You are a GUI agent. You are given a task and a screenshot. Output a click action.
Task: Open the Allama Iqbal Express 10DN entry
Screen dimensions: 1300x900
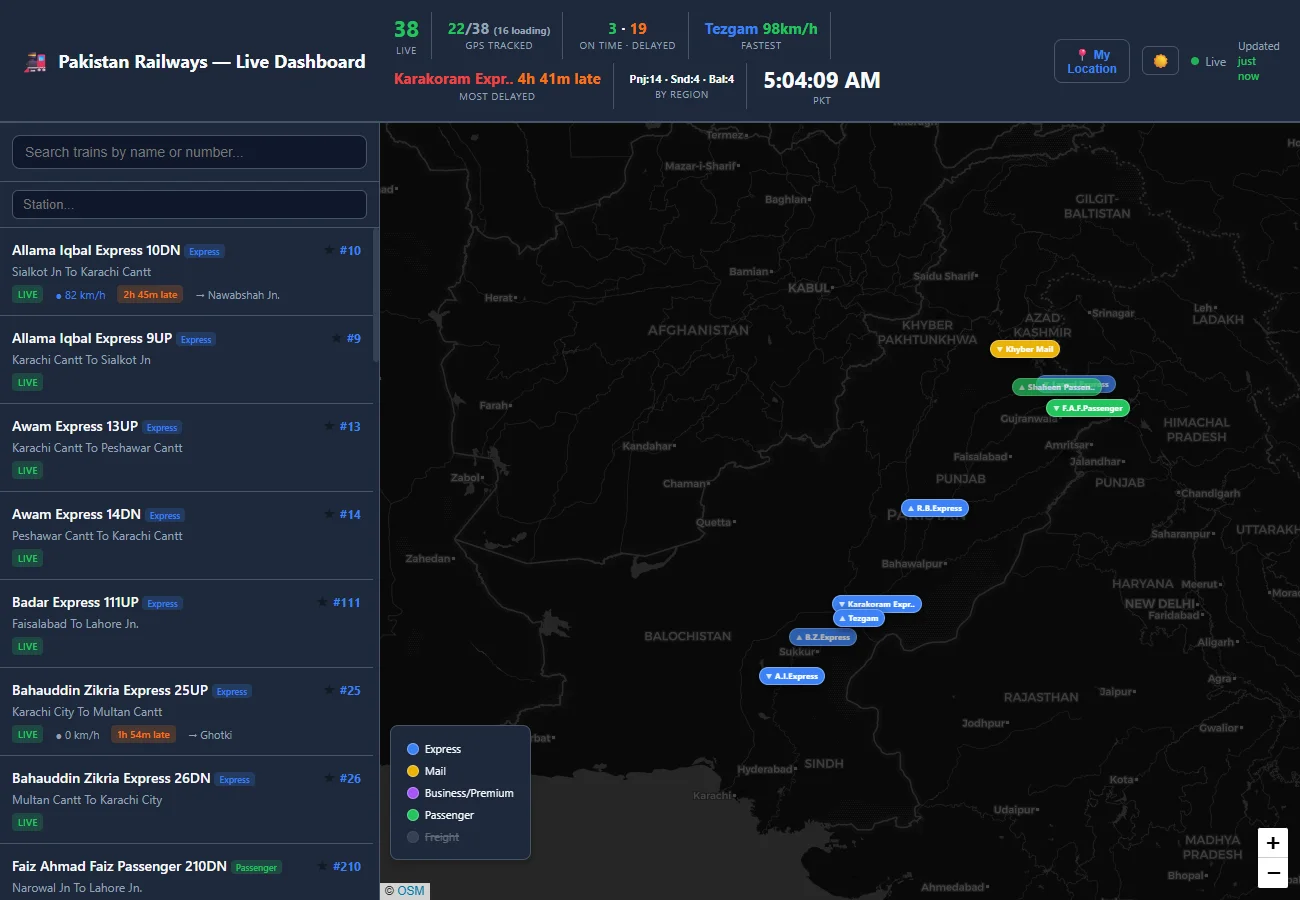[x=187, y=272]
